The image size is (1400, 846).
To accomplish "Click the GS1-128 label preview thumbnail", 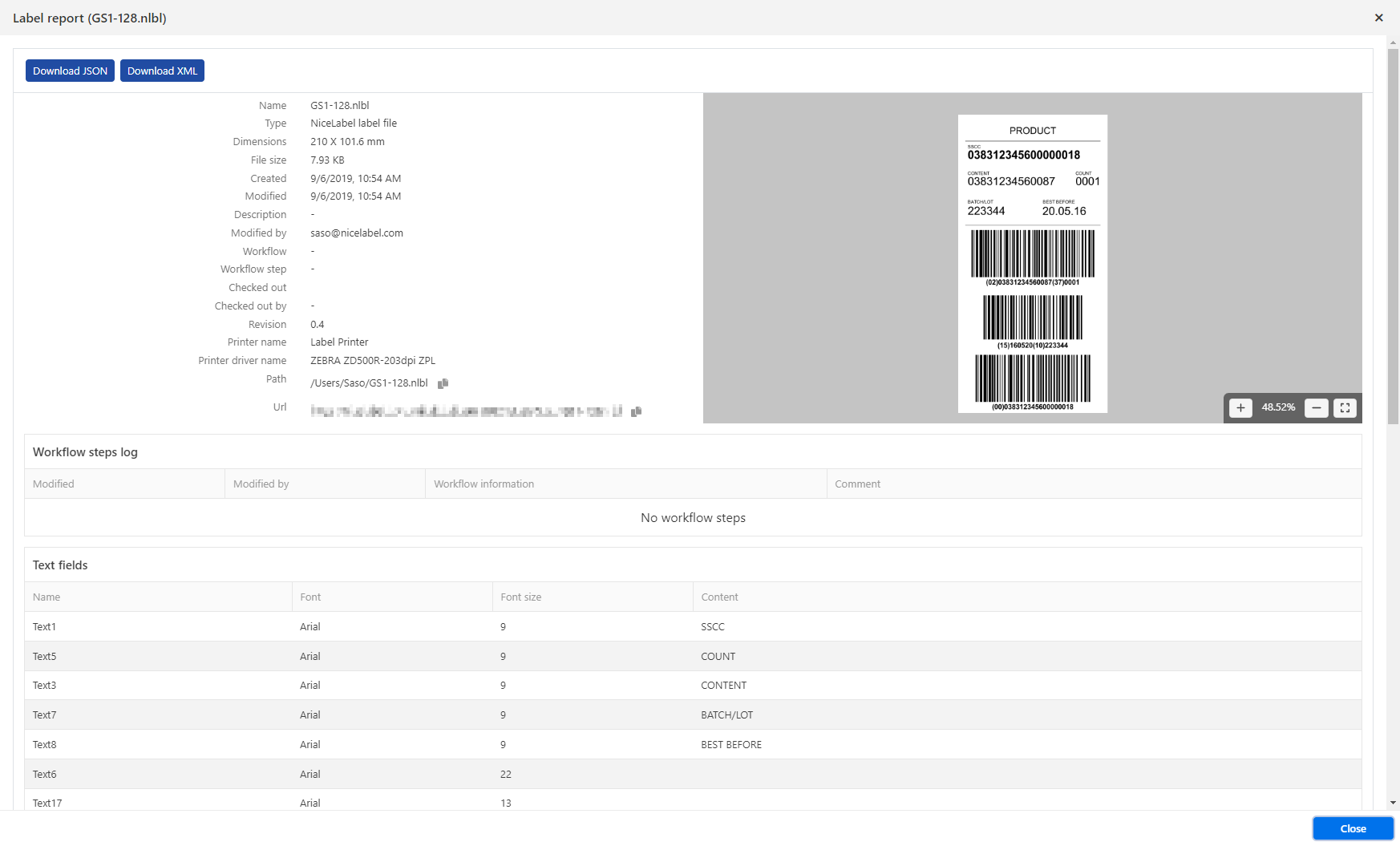I will (x=1032, y=264).
